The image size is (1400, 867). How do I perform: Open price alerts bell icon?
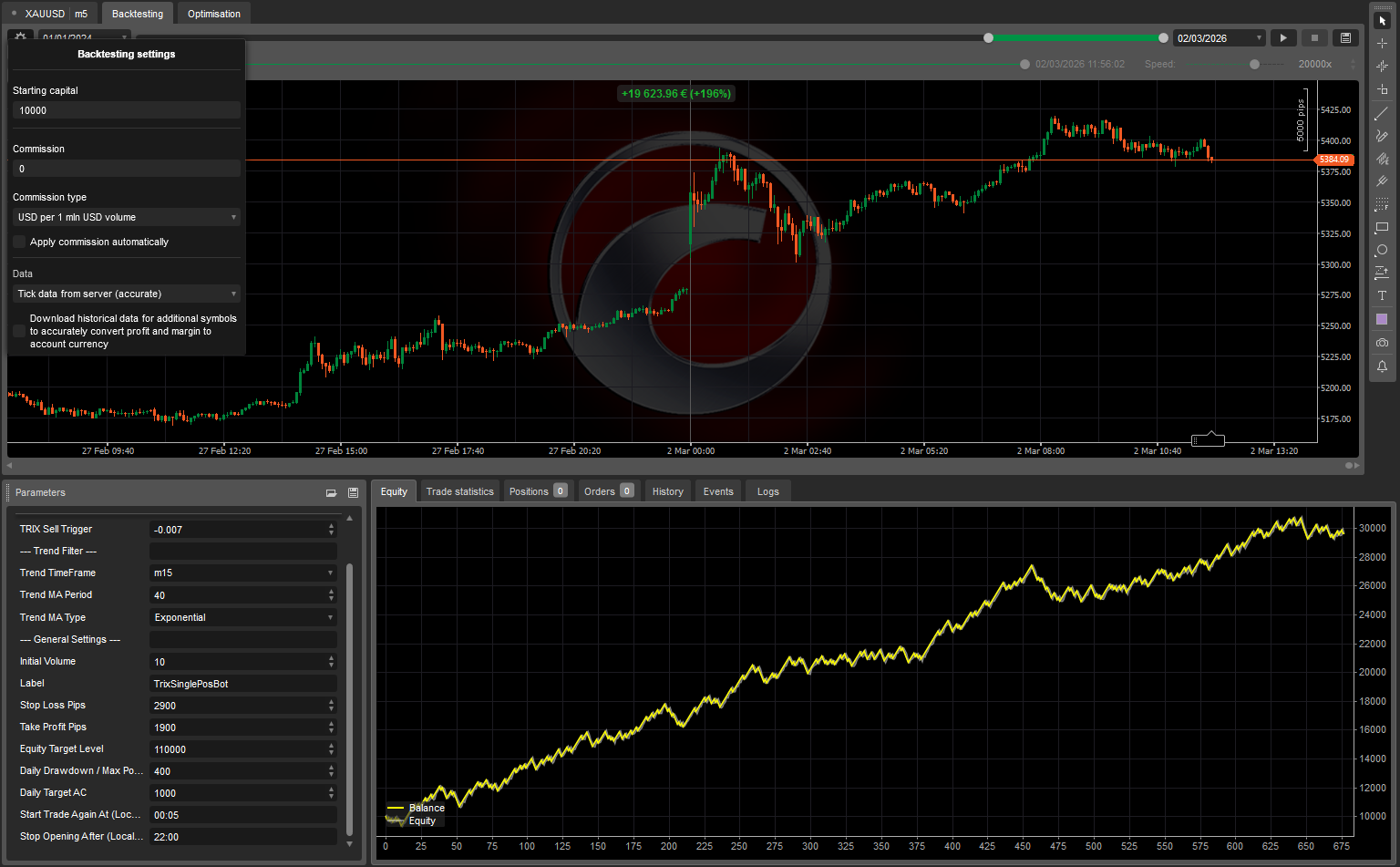[x=1382, y=366]
